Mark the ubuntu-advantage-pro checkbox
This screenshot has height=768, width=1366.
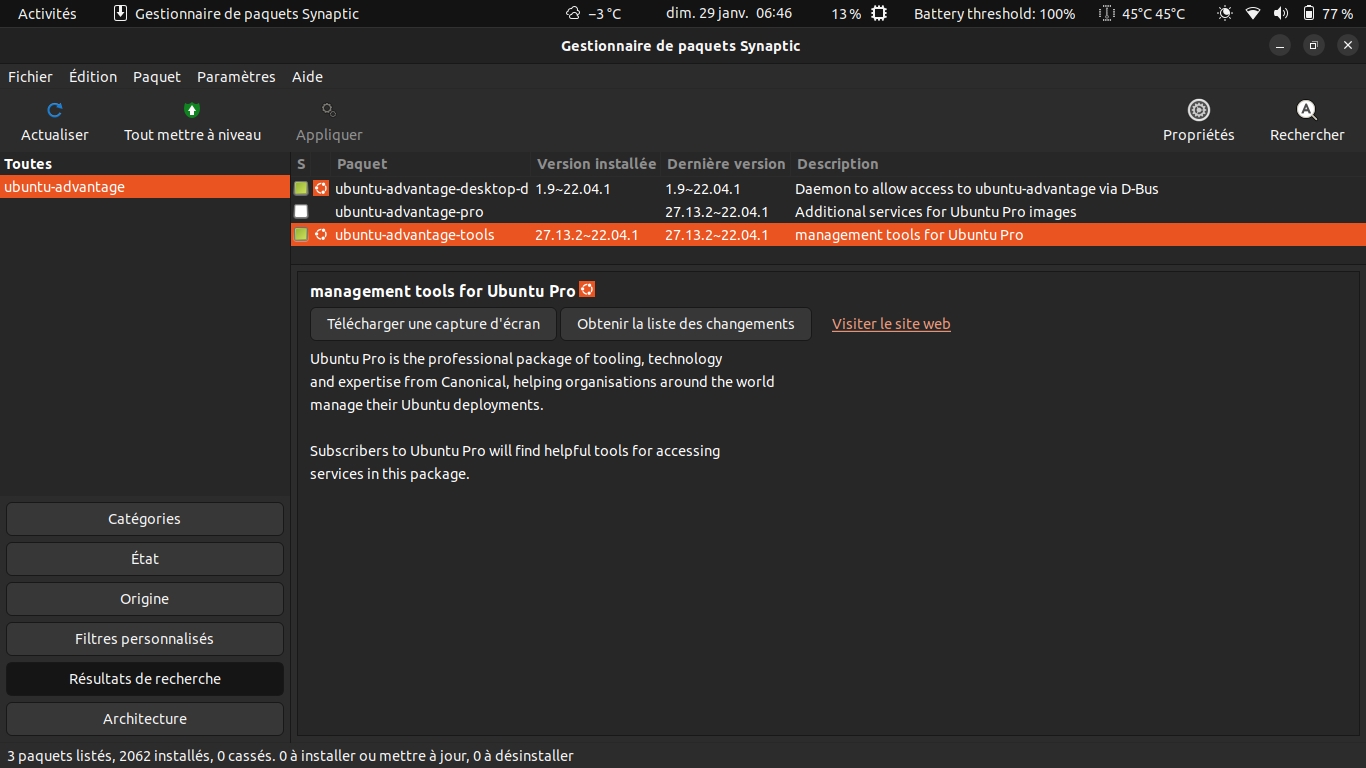click(x=301, y=212)
